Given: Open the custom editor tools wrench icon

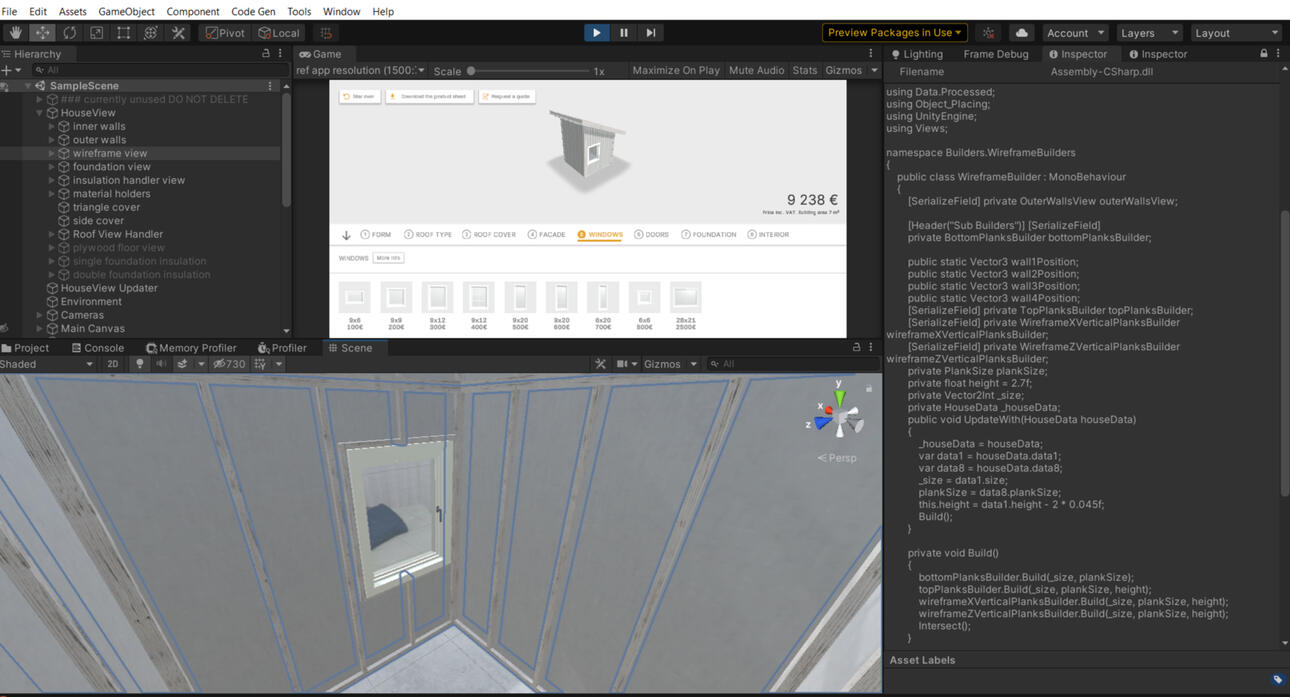Looking at the screenshot, I should pyautogui.click(x=176, y=32).
